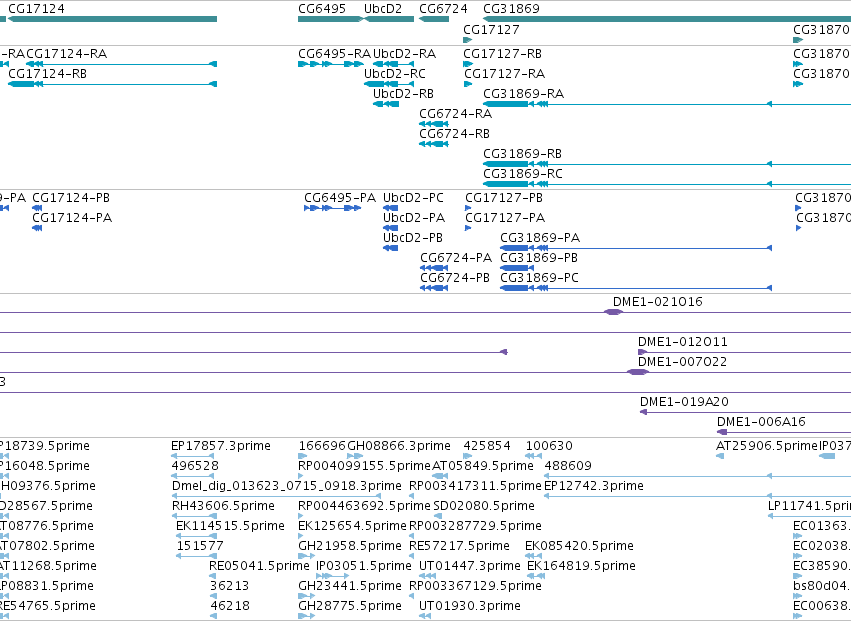Open protein label CG6495-PA
The image size is (851, 621).
pos(340,198)
